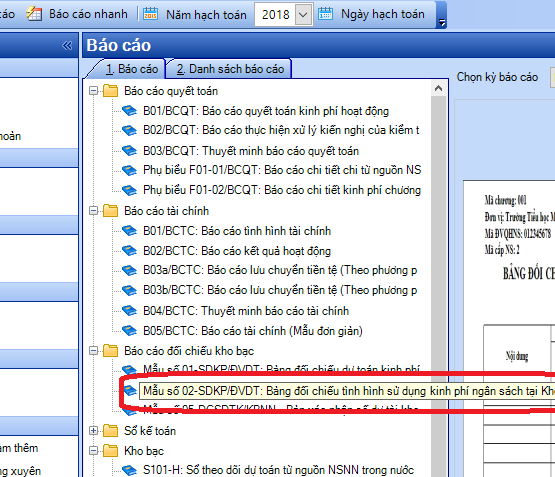Collapse the Kho bạc tree node
Screen dimensions: 555x477
93,451
